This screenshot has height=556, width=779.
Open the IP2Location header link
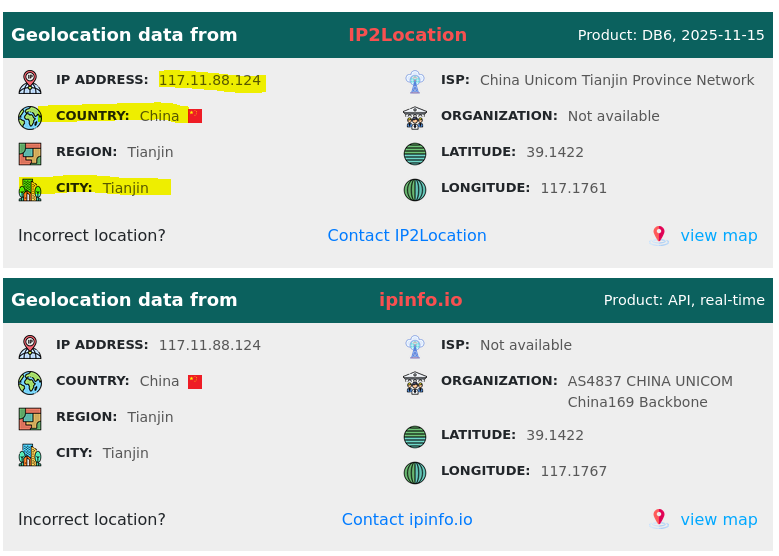point(407,35)
